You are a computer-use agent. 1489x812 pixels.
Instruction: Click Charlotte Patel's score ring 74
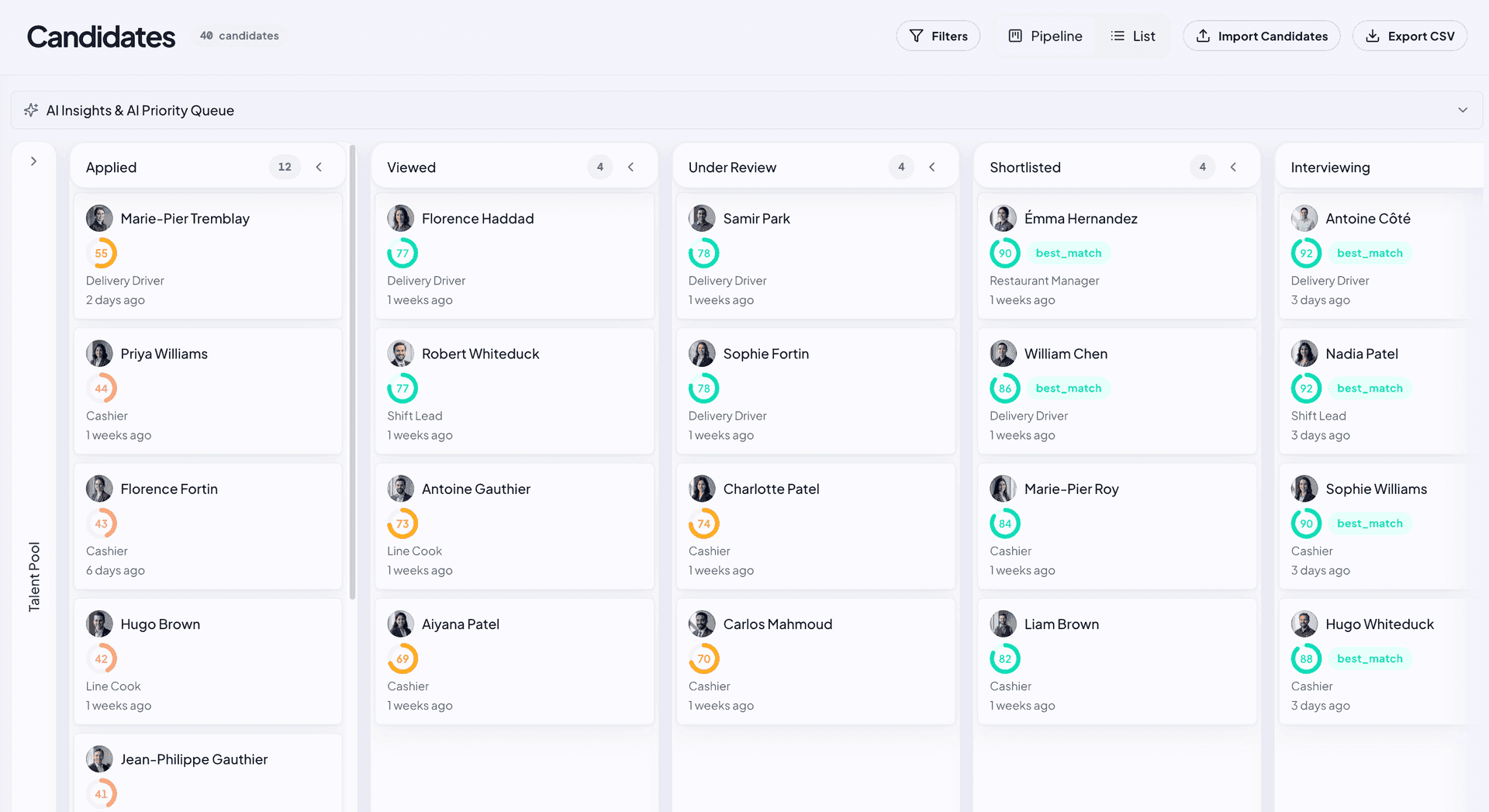(704, 523)
